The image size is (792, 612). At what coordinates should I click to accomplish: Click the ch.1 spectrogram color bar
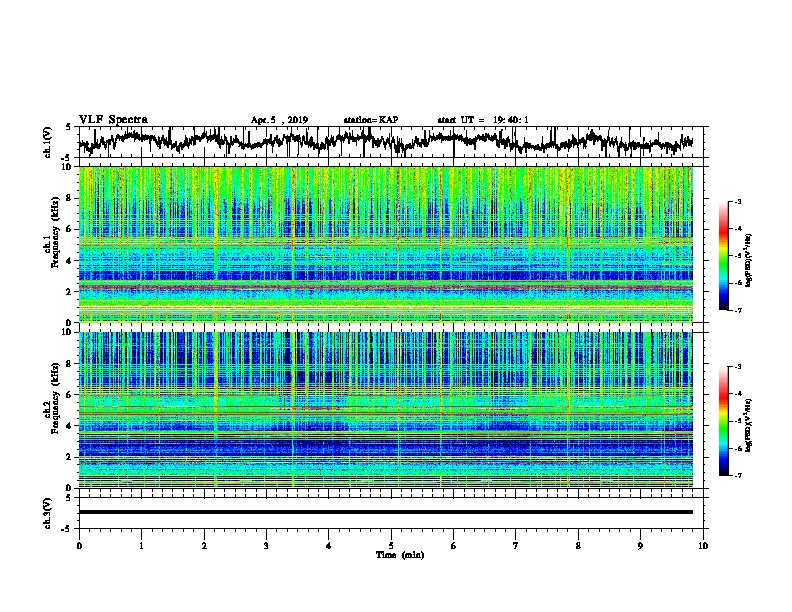tap(723, 256)
